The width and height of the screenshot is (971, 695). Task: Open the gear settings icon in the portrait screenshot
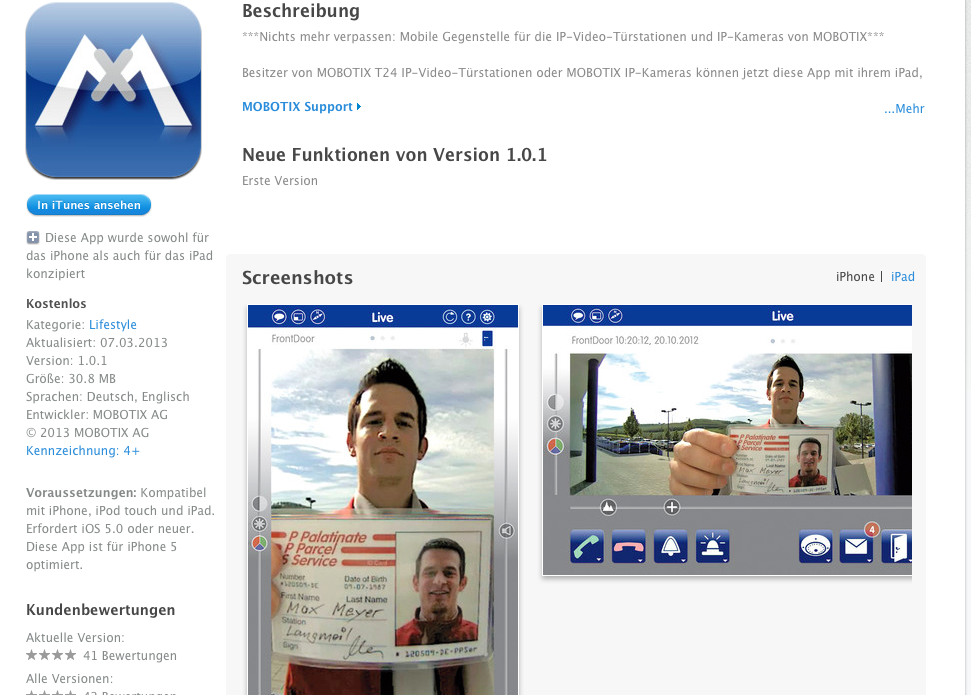488,317
